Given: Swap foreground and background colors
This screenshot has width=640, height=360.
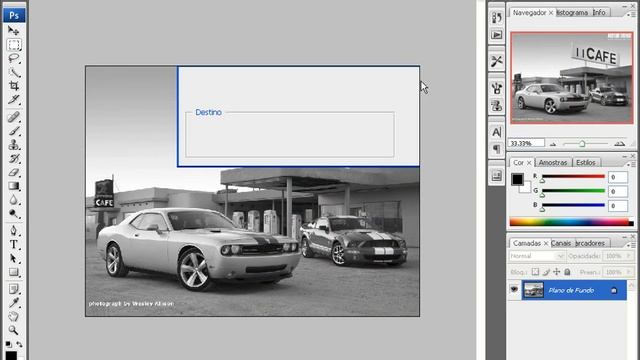Looking at the screenshot, I should (x=19, y=344).
